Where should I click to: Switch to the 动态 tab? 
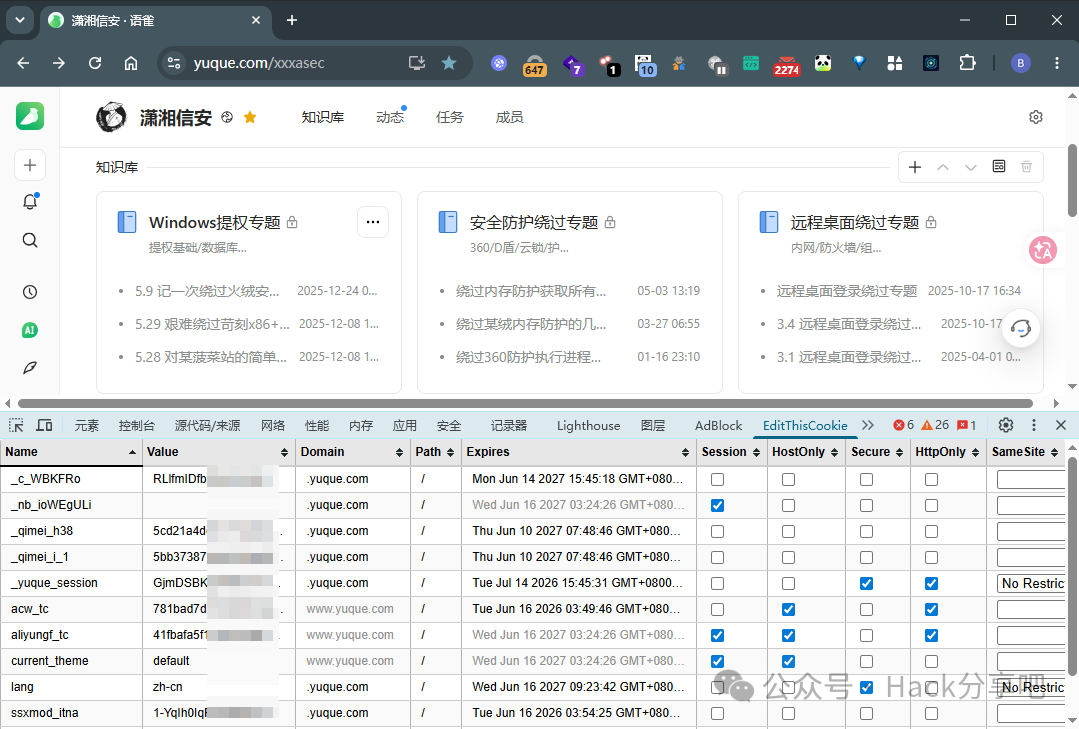(390, 117)
